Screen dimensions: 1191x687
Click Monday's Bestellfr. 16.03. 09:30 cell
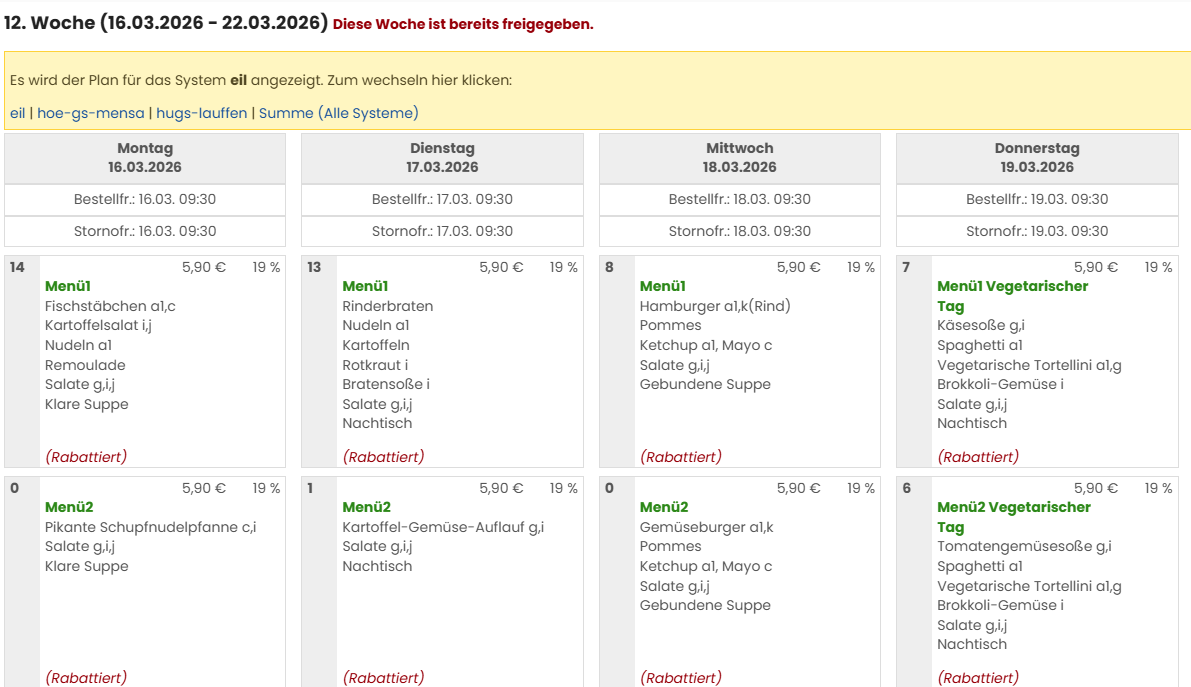point(145,199)
